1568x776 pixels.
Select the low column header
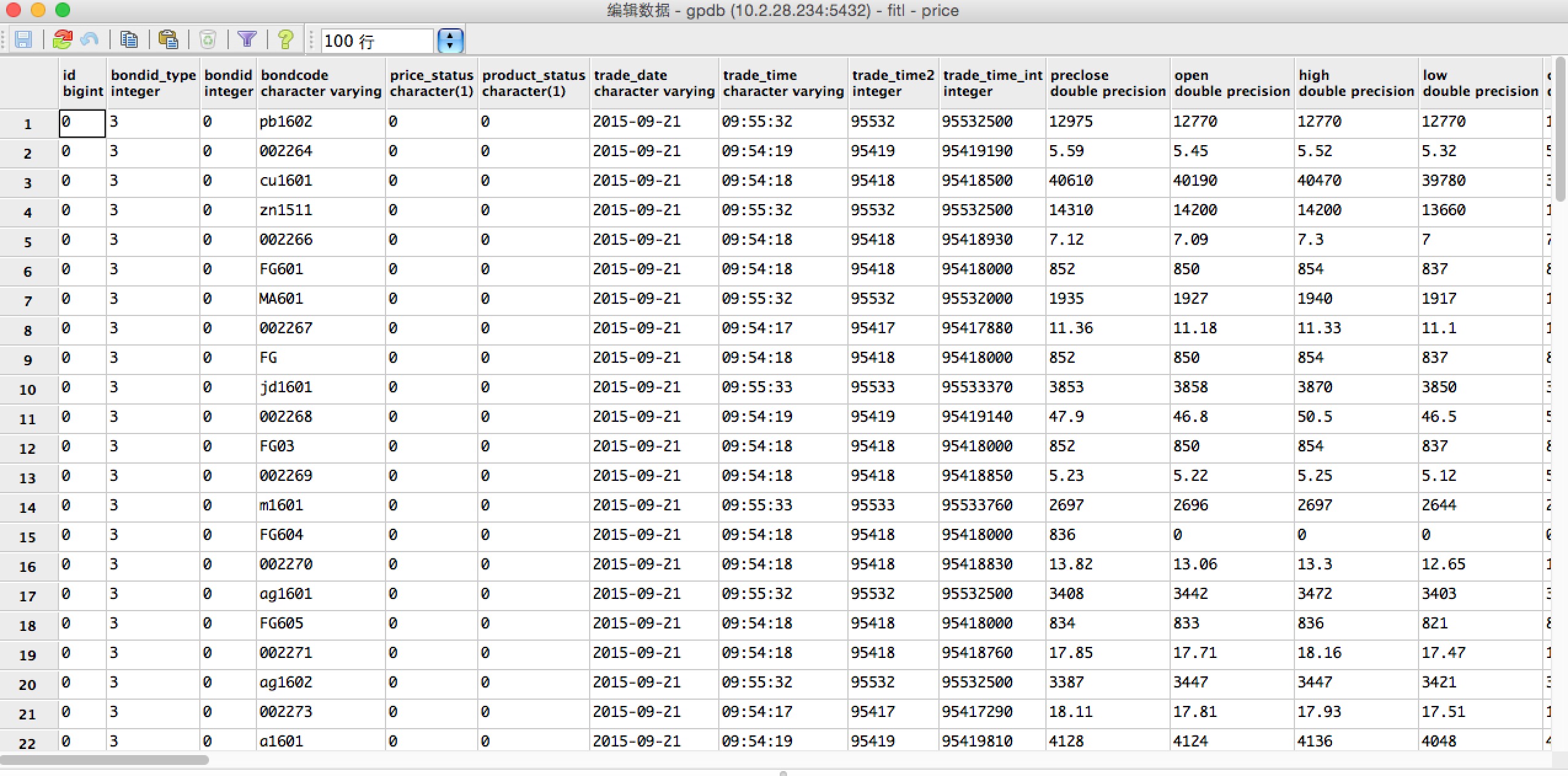pos(1480,84)
